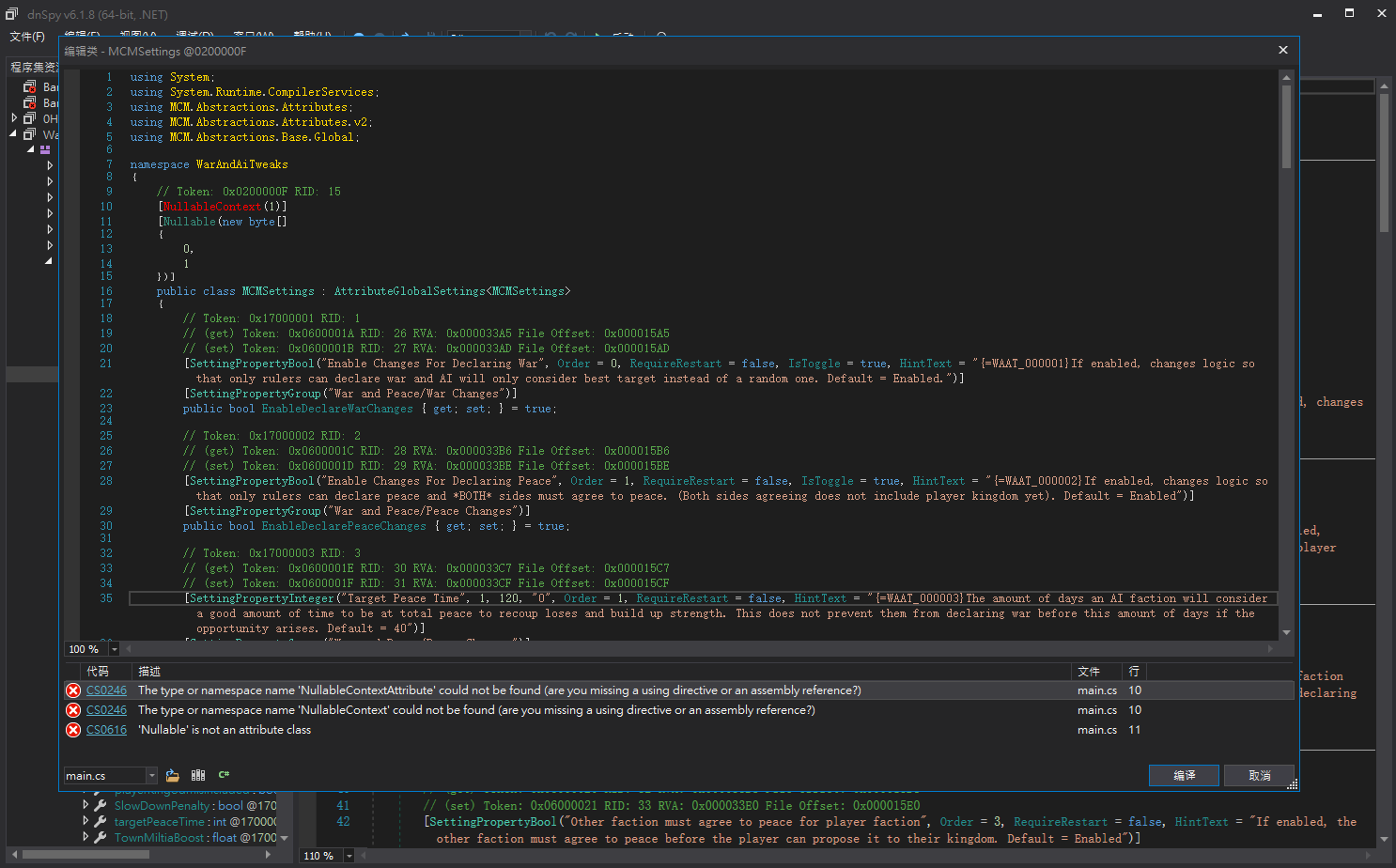Screen dimensions: 1396x868
Task: Click the open-folder icon next to main.cs
Action: pos(173,775)
